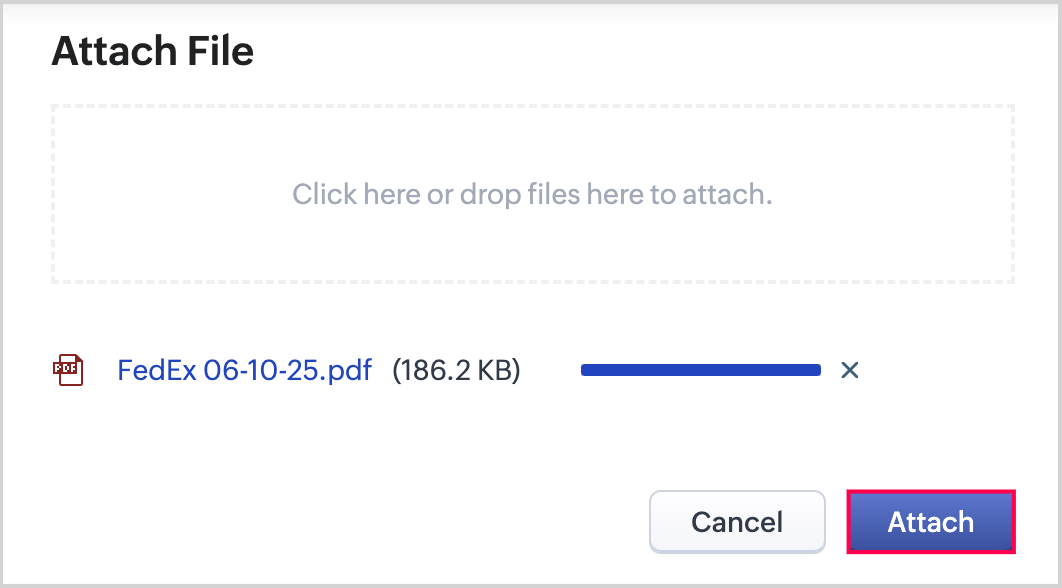Dismiss the dialog using Cancel
The width and height of the screenshot is (1062, 588).
click(737, 522)
